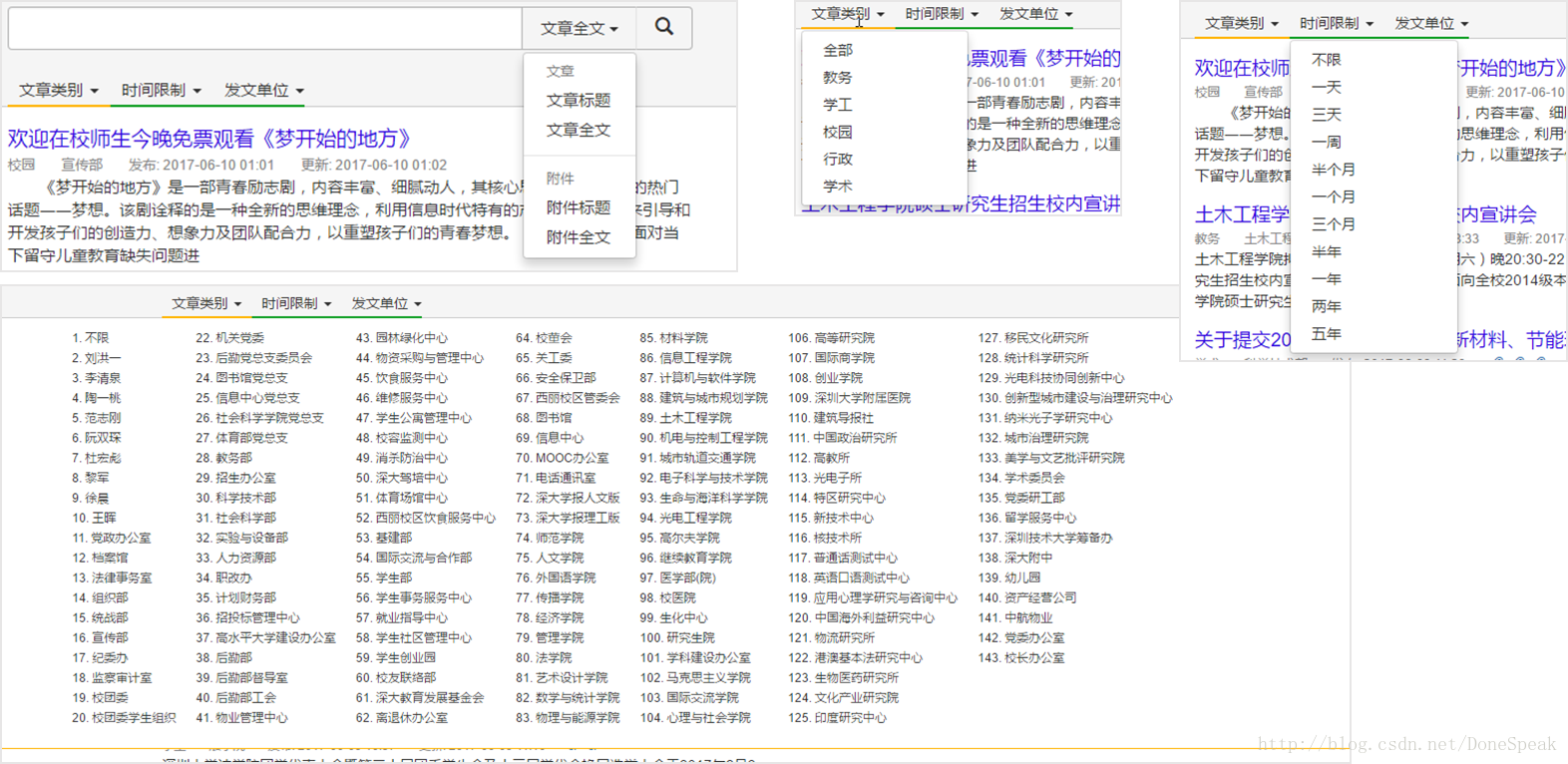This screenshot has width=1568, height=764.
Task: Choose unit 19. 校团委
Action: 100,697
